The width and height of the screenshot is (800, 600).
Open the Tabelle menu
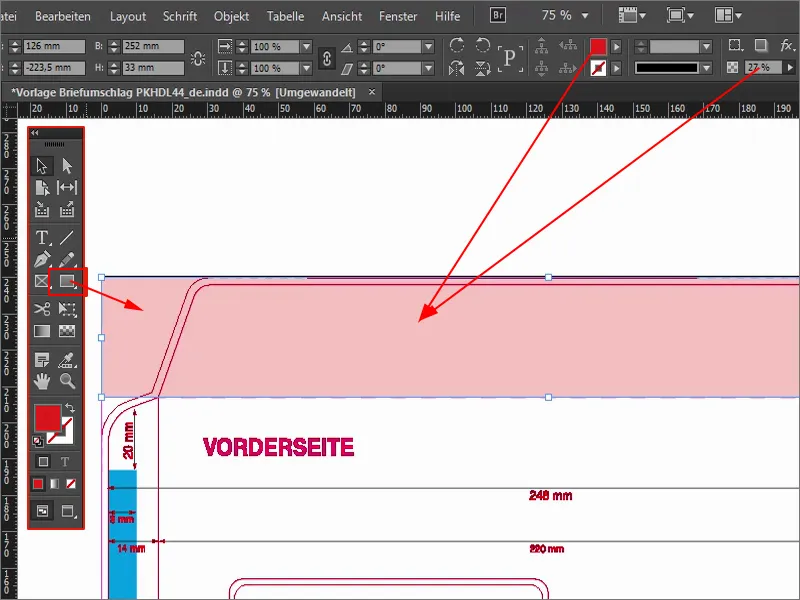285,16
